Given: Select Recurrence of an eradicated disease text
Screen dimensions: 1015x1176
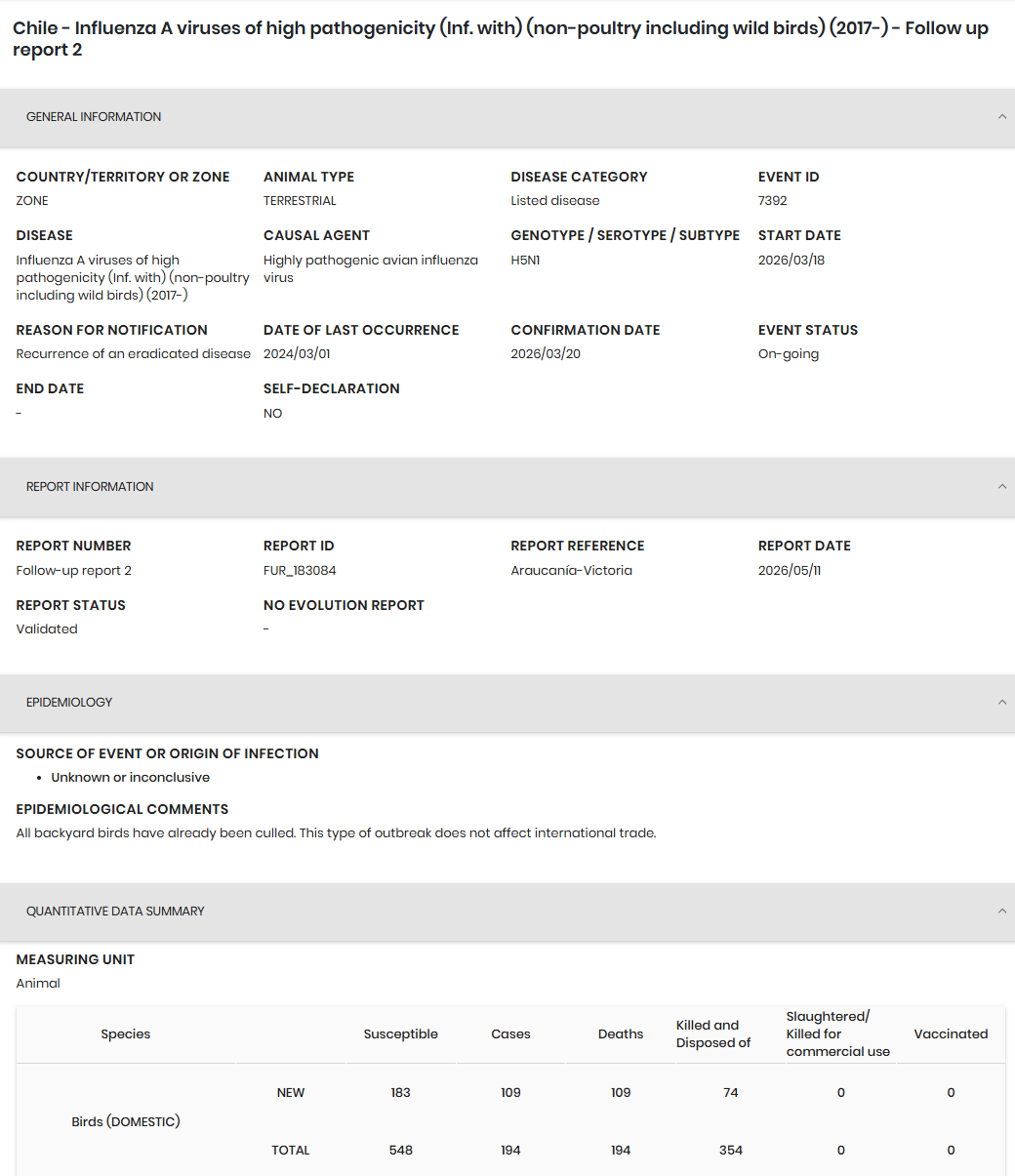Looking at the screenshot, I should 134,354.
